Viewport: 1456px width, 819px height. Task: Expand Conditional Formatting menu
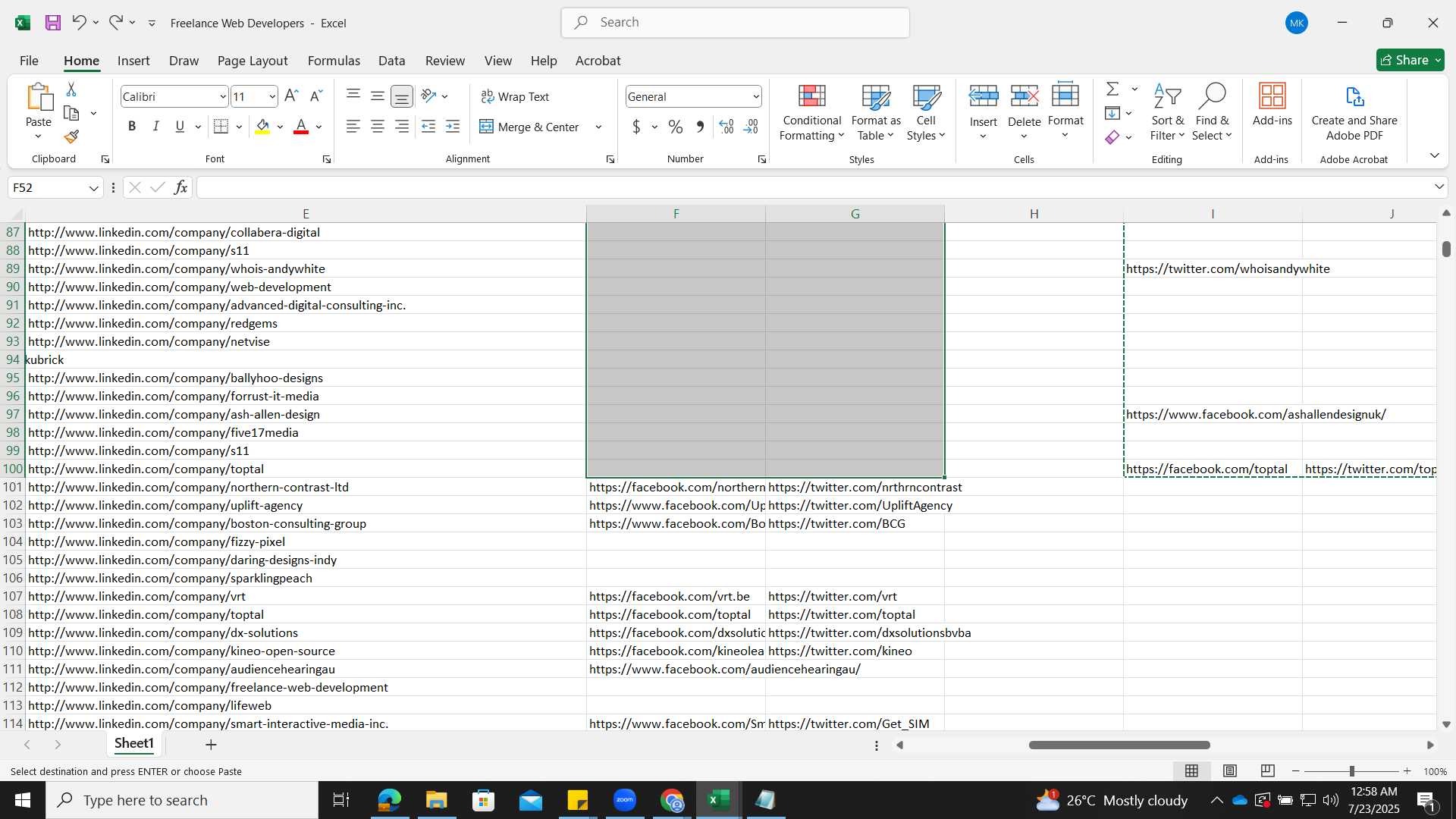click(x=811, y=112)
